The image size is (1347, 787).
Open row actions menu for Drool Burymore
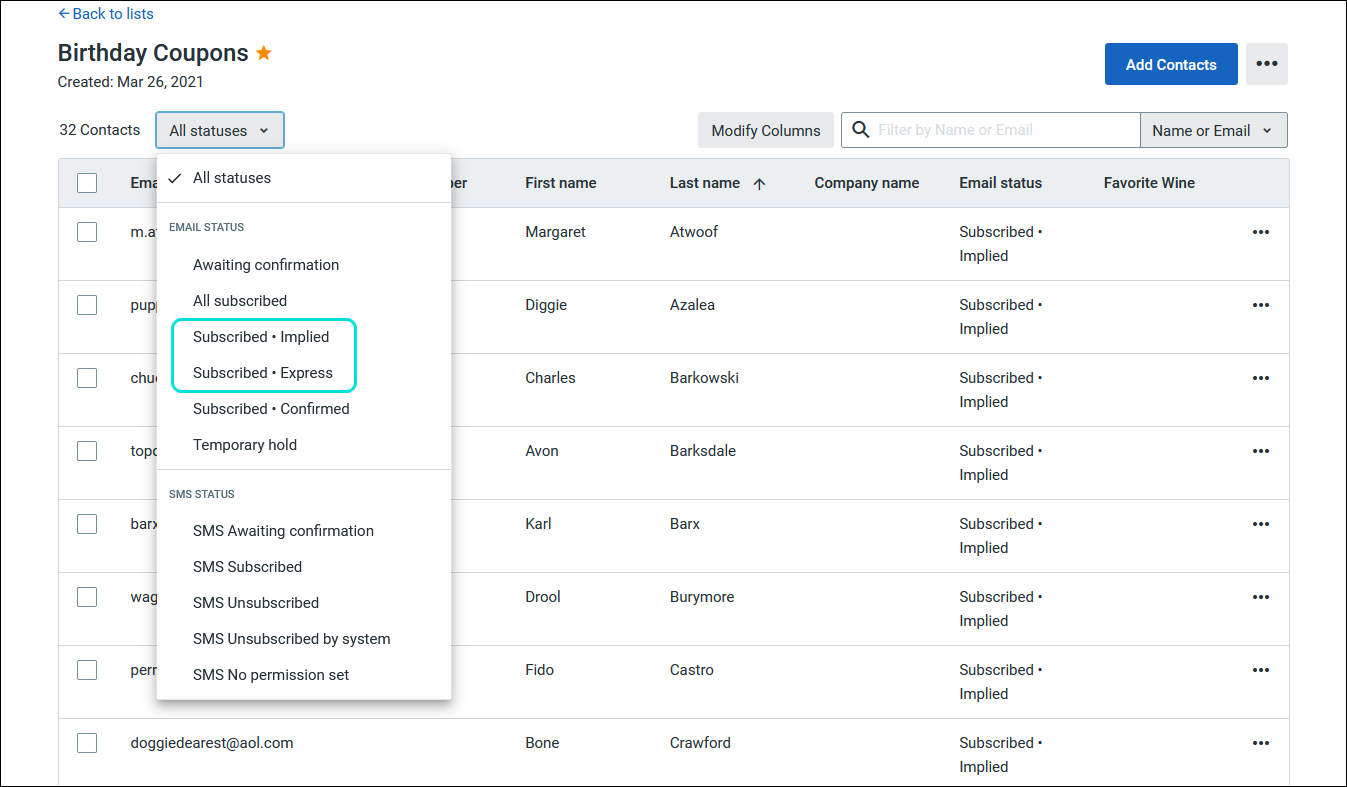coord(1261,597)
